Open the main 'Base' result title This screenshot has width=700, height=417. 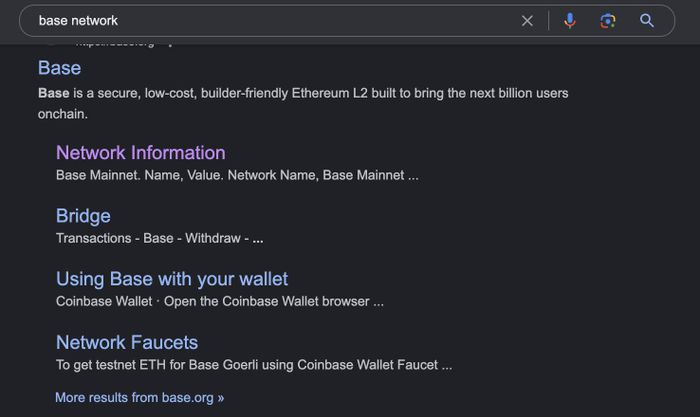tap(59, 68)
